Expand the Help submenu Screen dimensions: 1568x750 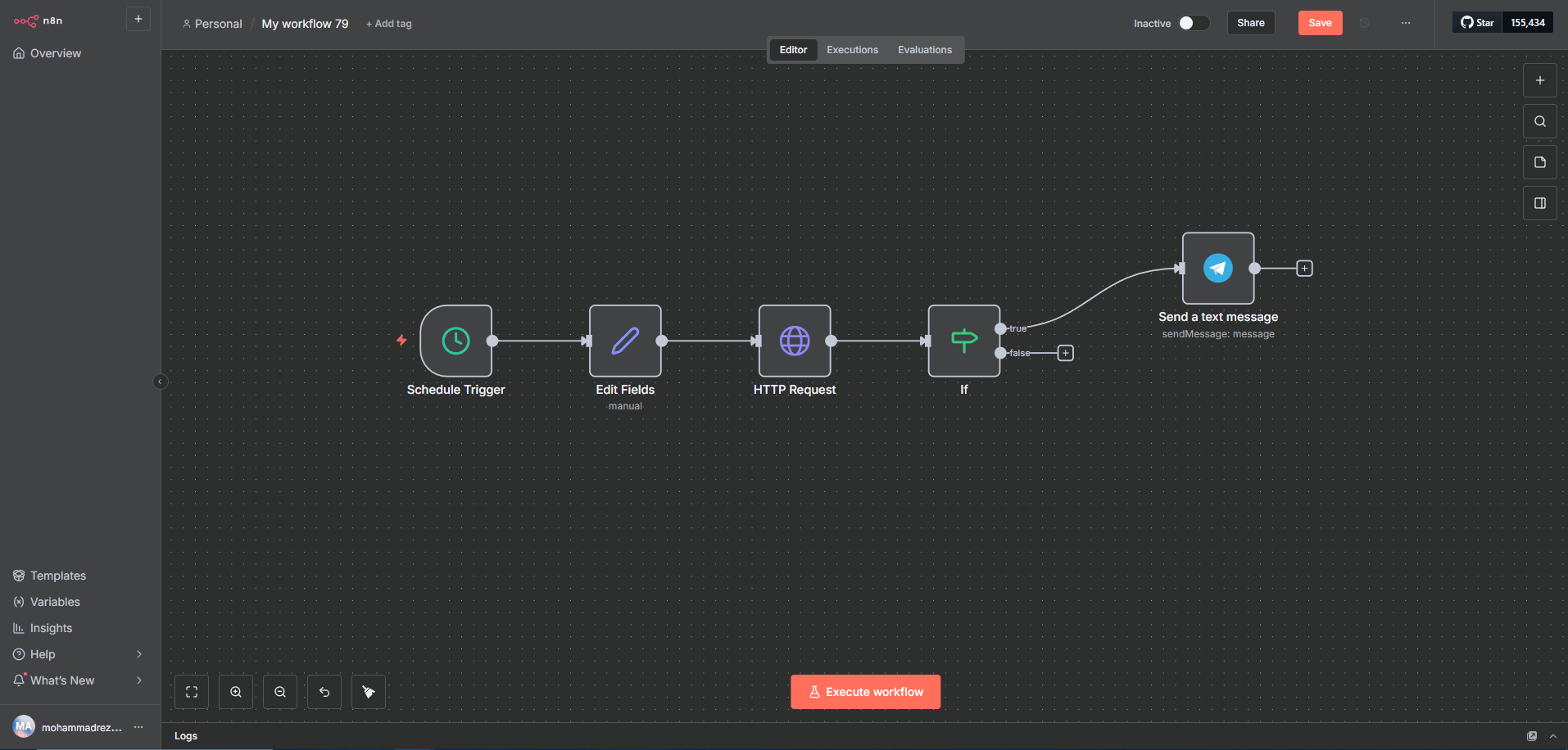(138, 654)
